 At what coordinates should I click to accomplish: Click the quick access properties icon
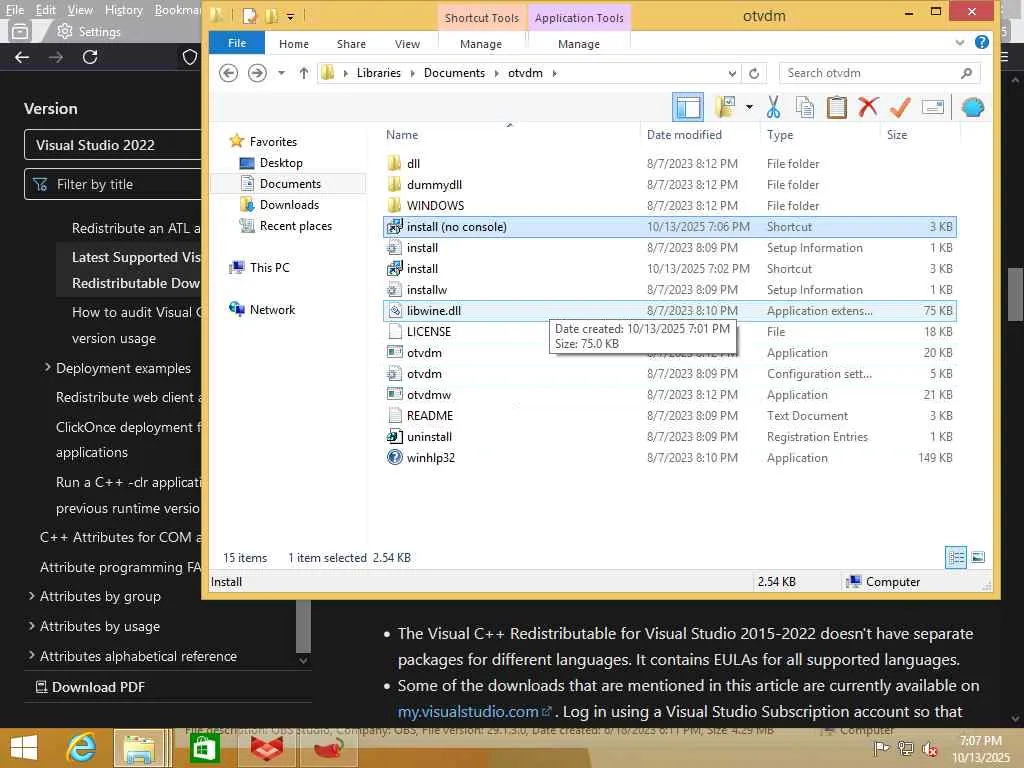point(249,16)
